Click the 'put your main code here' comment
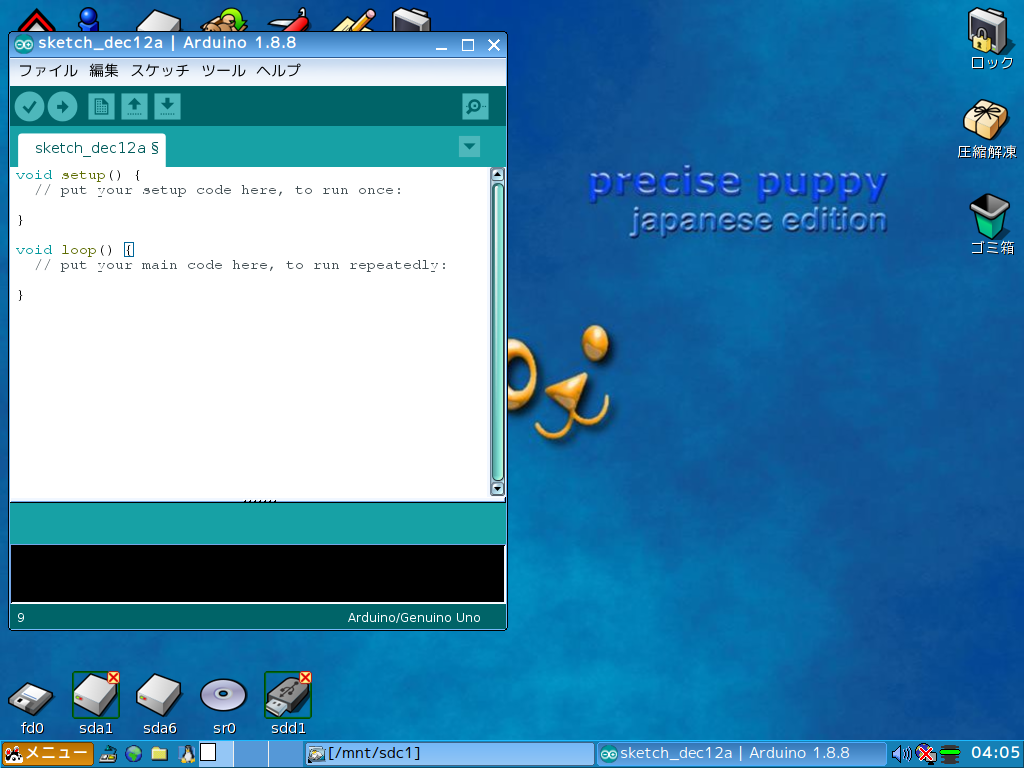This screenshot has height=768, width=1024. click(240, 265)
